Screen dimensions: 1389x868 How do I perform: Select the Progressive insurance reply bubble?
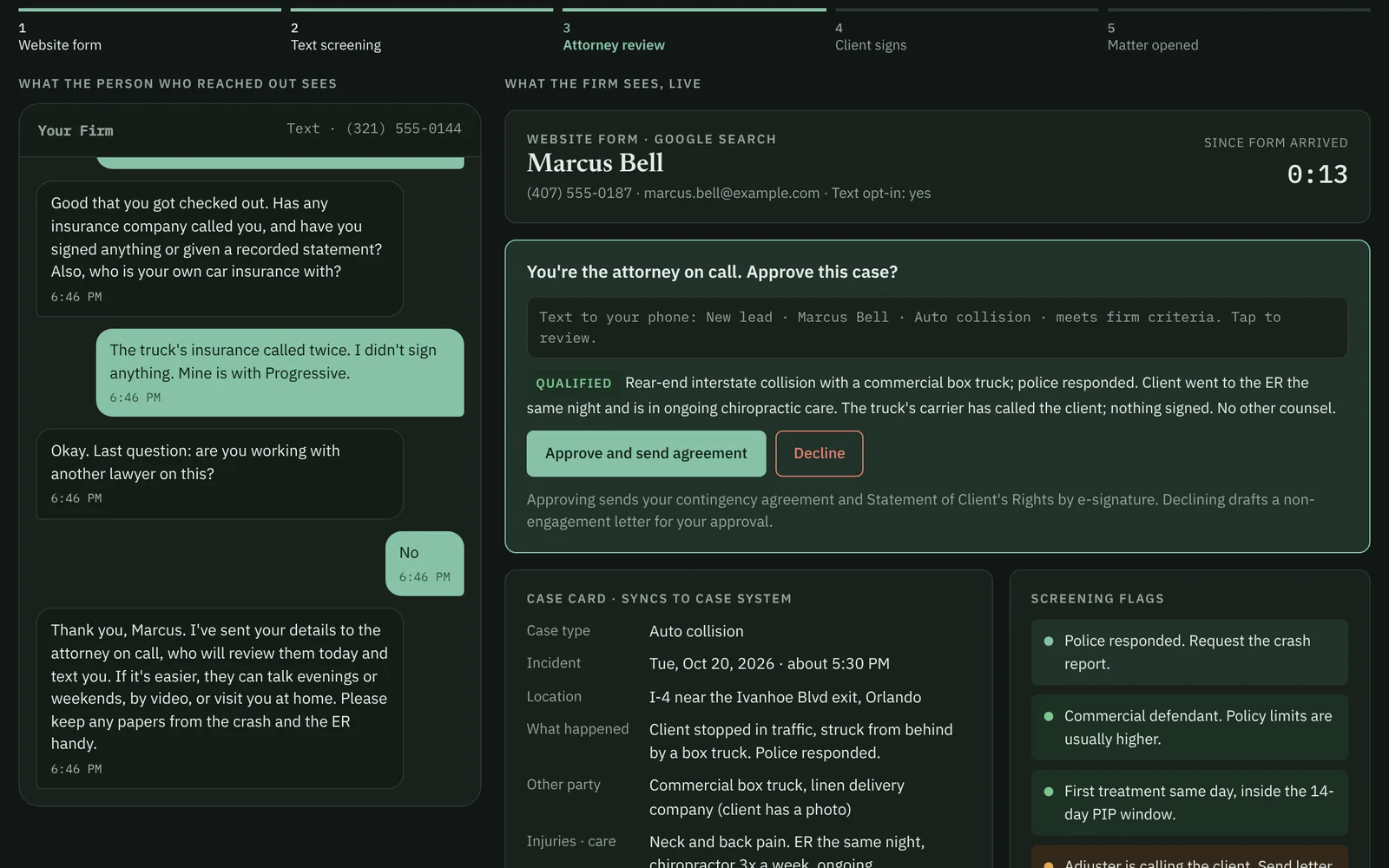[x=280, y=372]
